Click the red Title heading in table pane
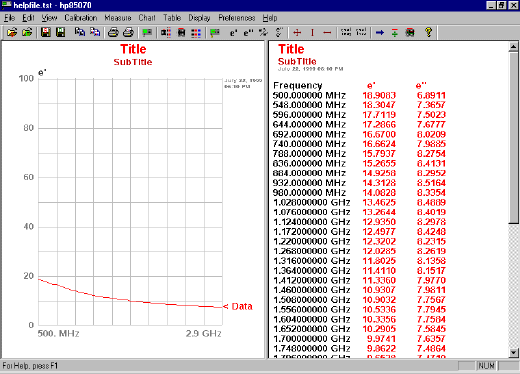 tap(291, 49)
